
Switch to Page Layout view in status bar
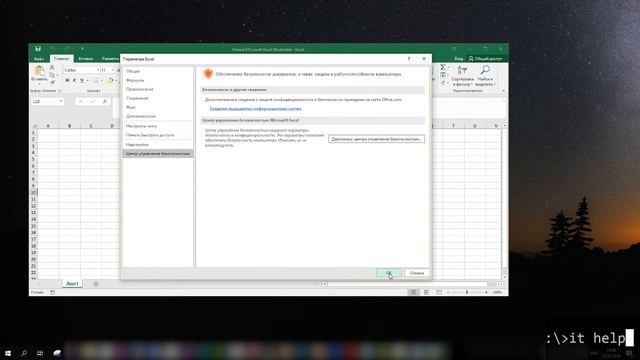click(x=426, y=292)
